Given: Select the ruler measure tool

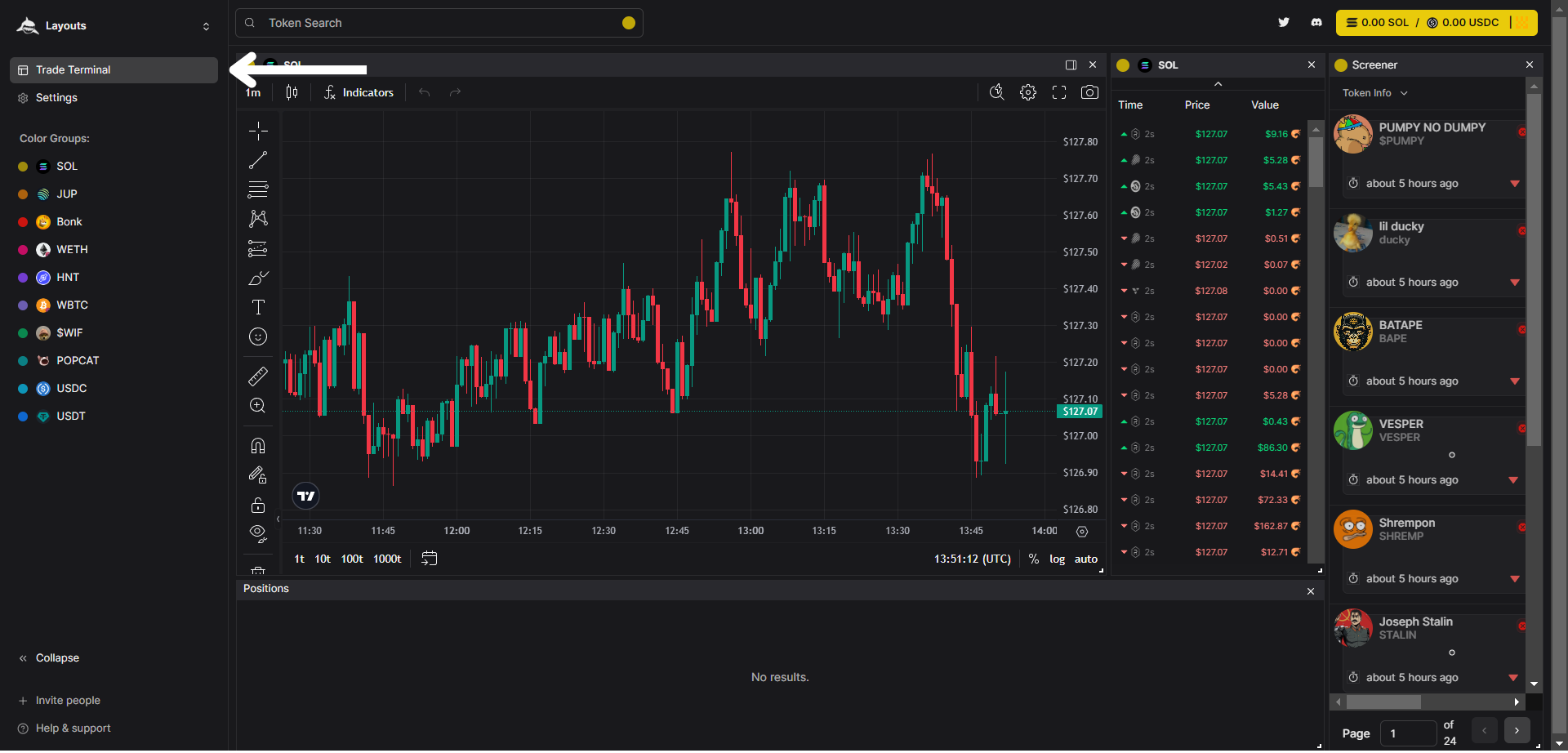Looking at the screenshot, I should coord(258,376).
